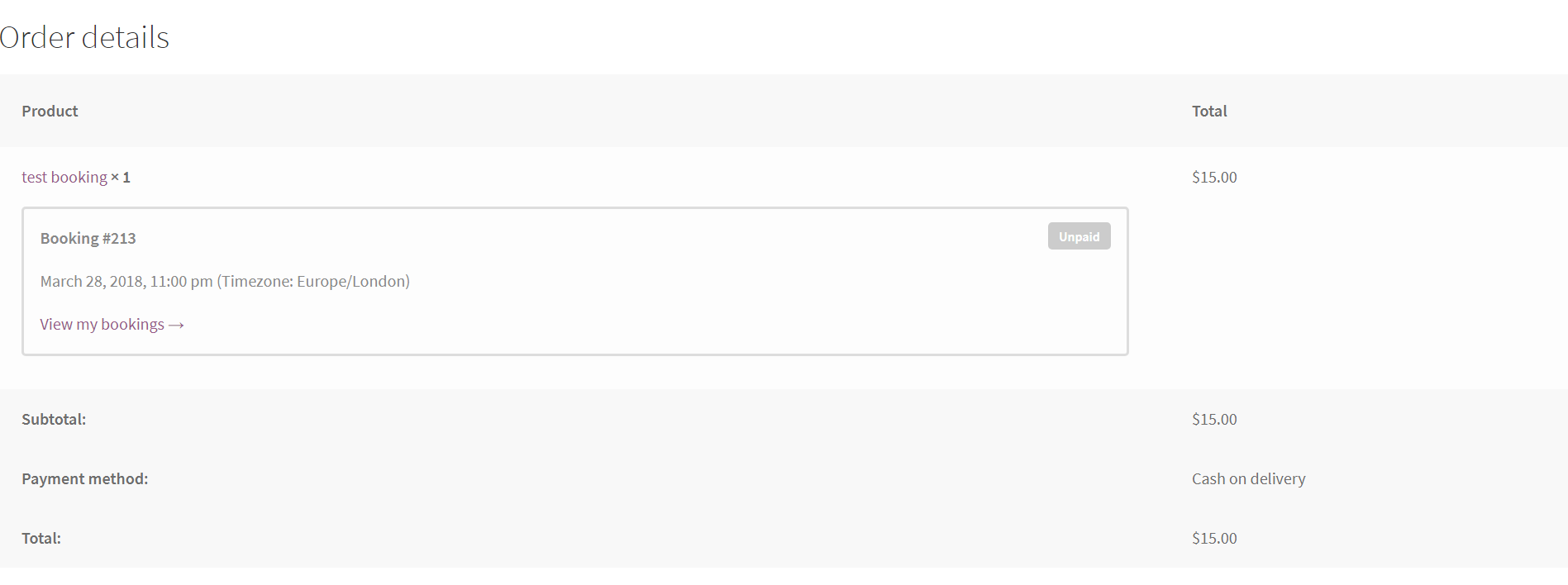Click the Unpaid status badge

tap(1079, 236)
